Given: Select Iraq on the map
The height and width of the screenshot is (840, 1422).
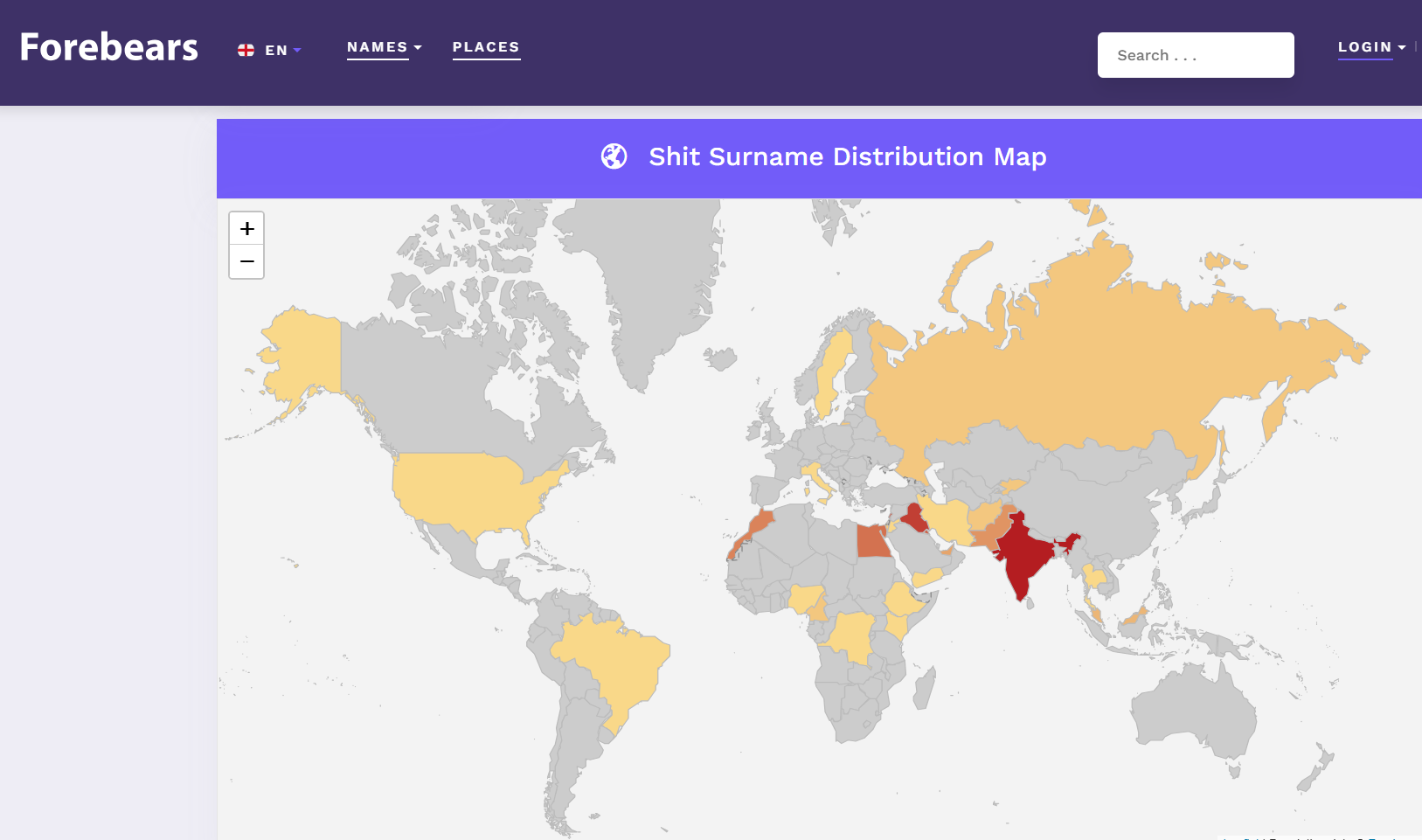Looking at the screenshot, I should point(913,517).
